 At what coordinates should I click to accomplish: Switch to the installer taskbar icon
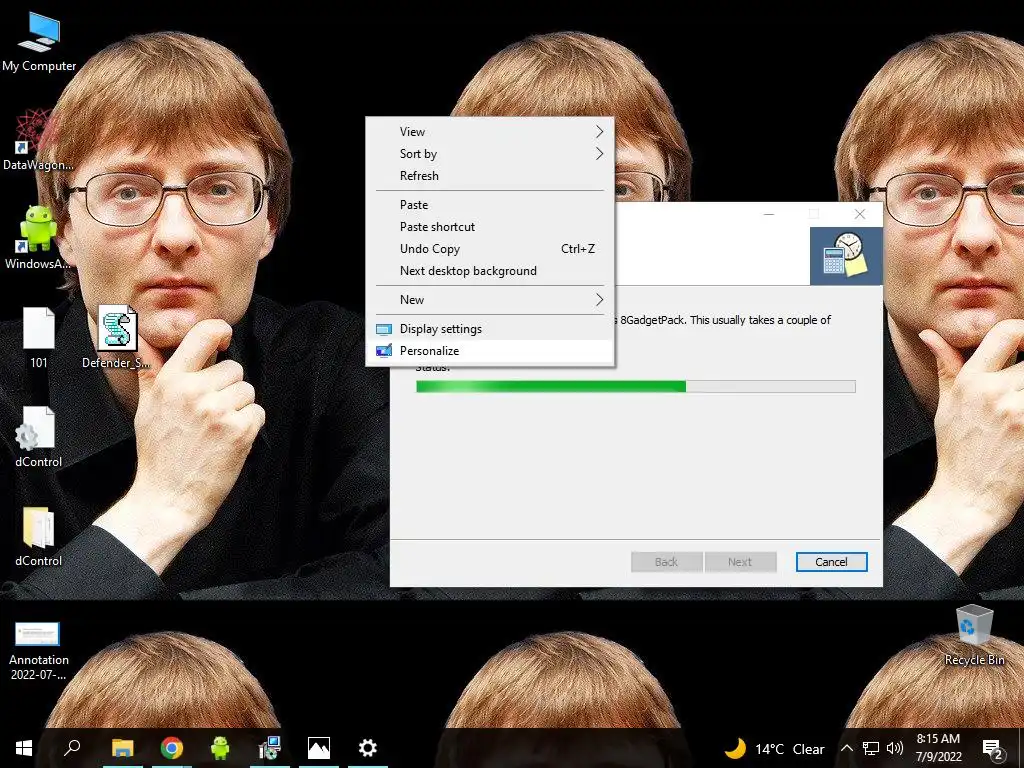pos(270,748)
